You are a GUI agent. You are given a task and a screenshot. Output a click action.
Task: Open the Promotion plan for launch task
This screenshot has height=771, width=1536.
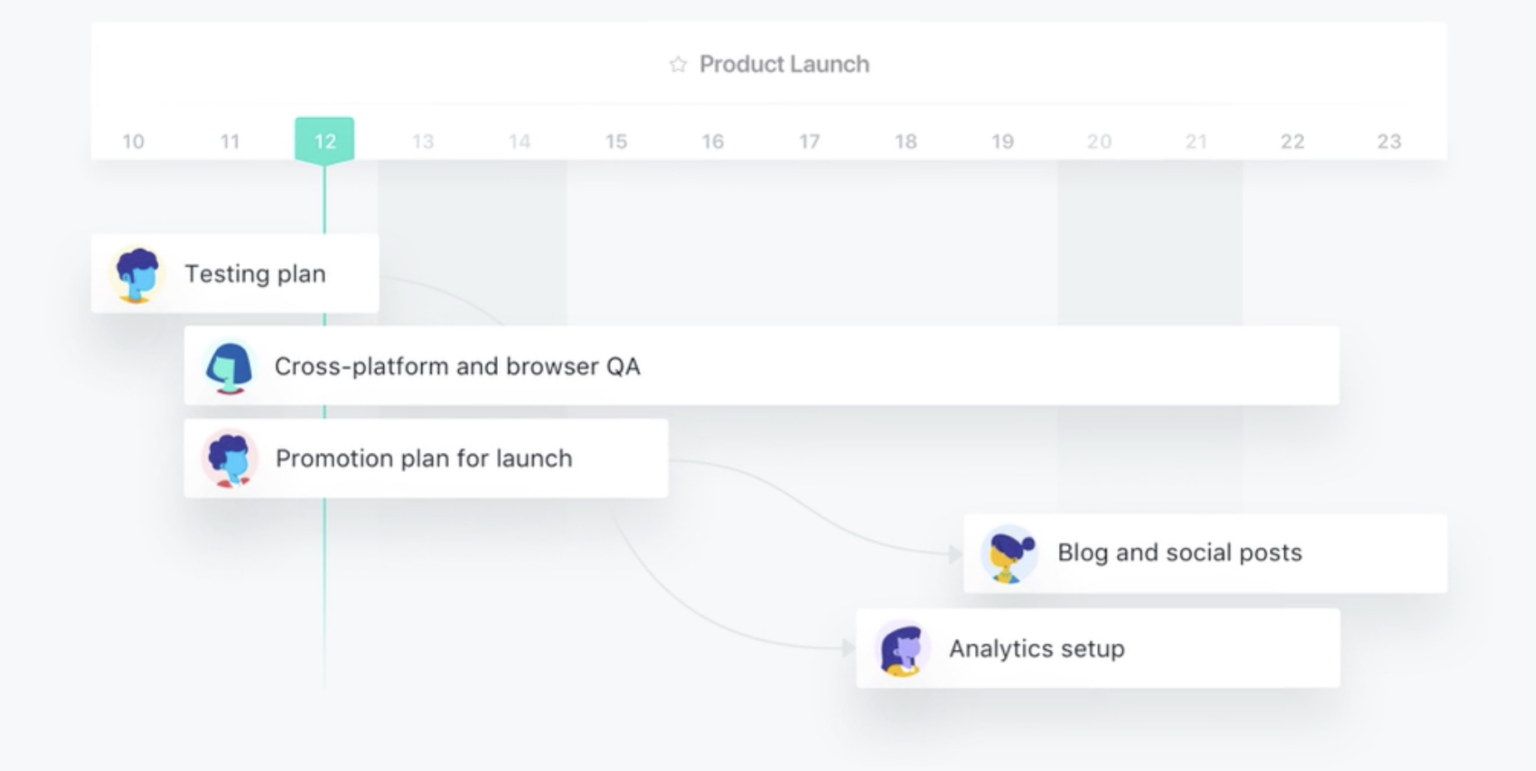(426, 458)
